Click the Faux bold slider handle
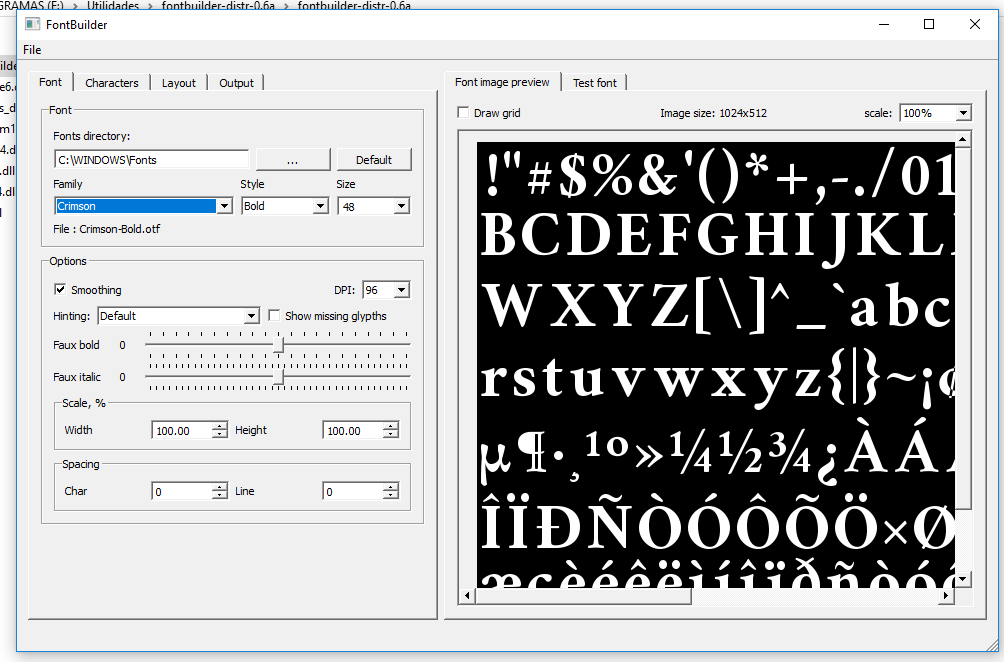Image resolution: width=1004 pixels, height=662 pixels. [279, 345]
